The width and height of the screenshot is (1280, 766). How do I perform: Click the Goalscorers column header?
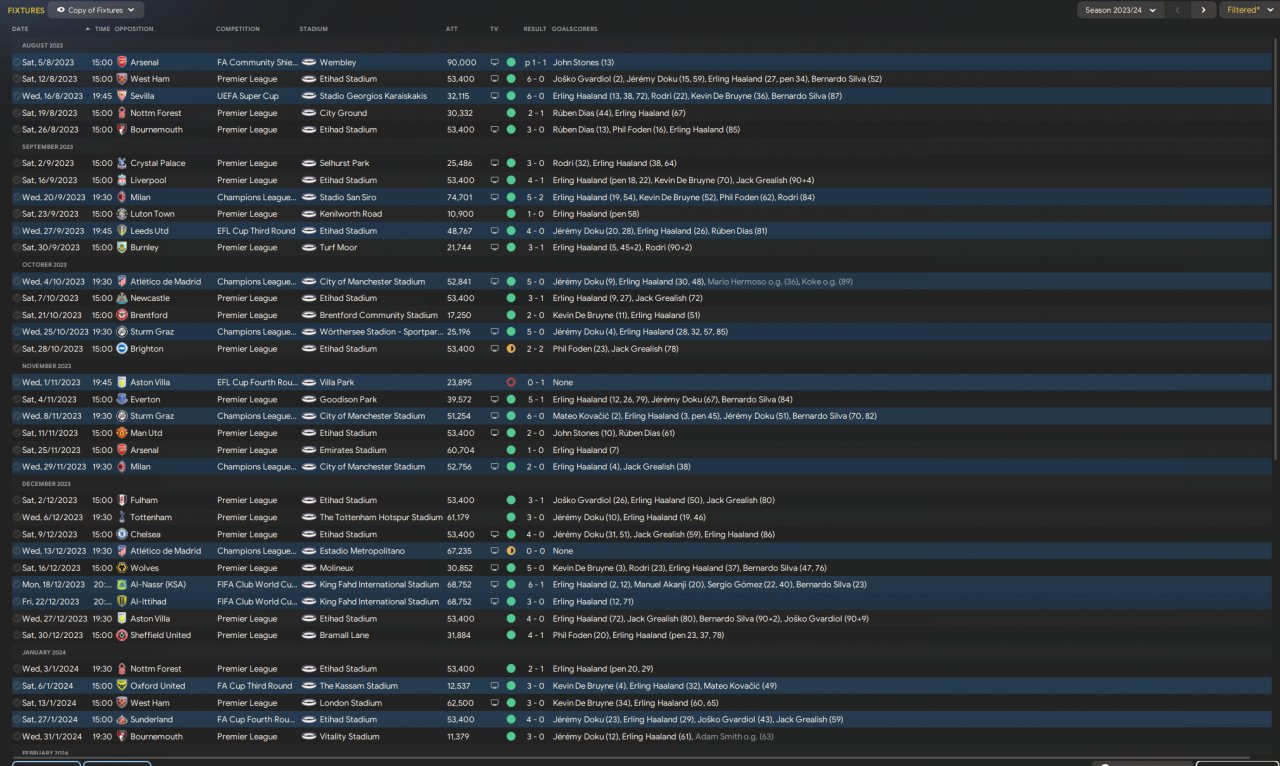pyautogui.click(x=573, y=29)
